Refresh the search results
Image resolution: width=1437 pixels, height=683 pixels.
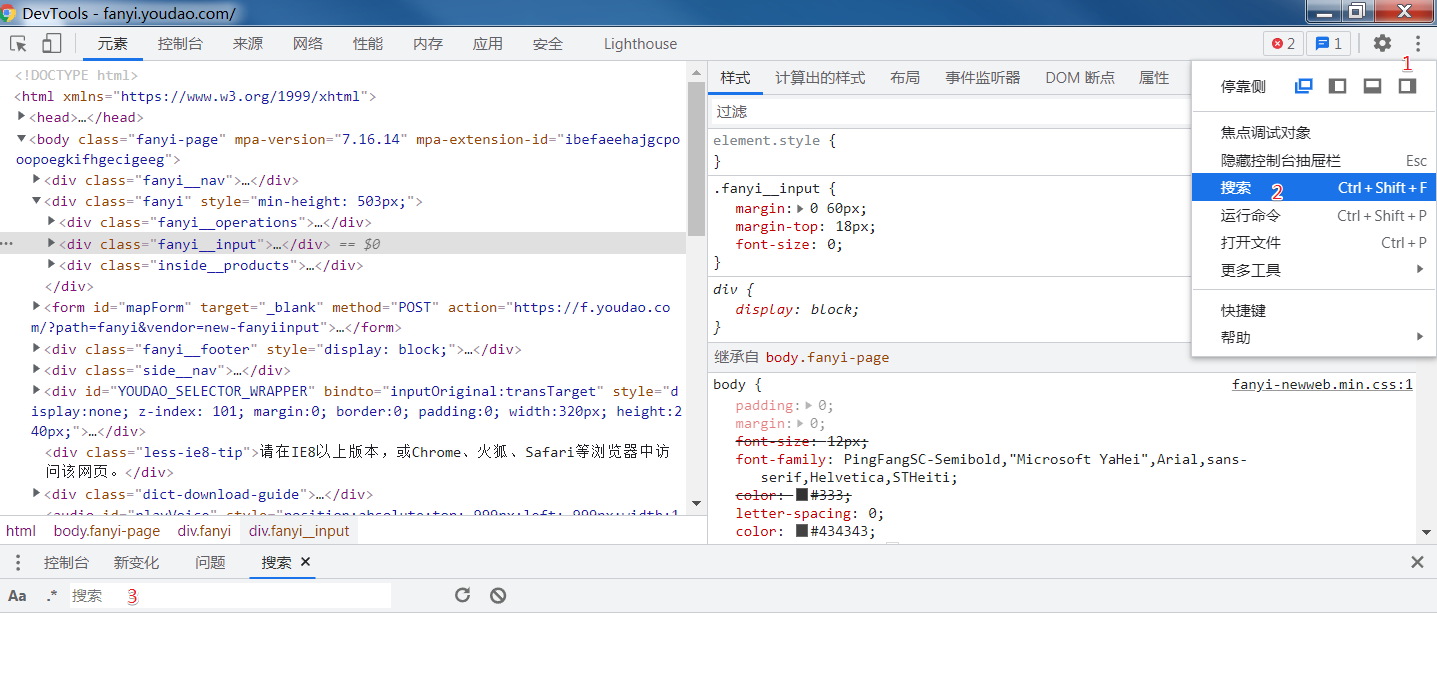pyautogui.click(x=462, y=595)
